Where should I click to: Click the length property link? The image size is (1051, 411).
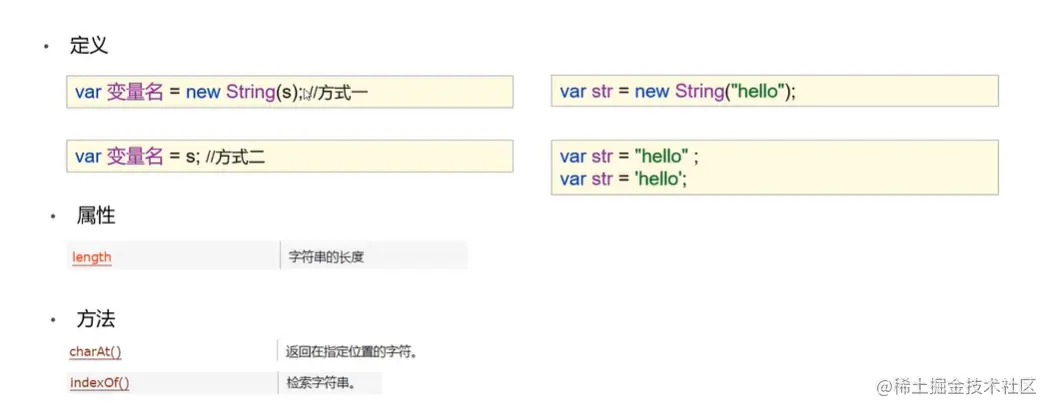pyautogui.click(x=91, y=257)
